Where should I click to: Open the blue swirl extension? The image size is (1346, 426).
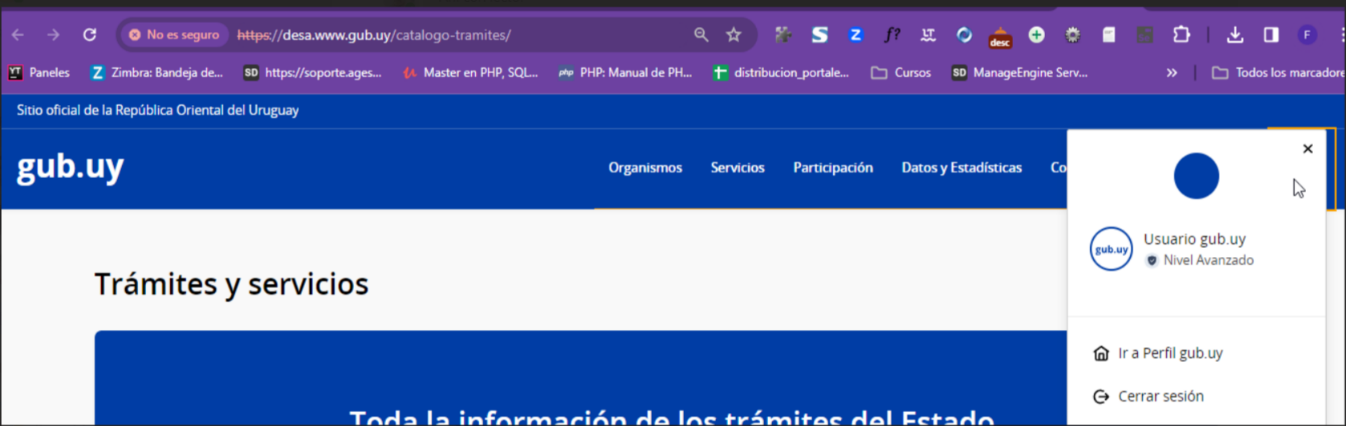[964, 35]
